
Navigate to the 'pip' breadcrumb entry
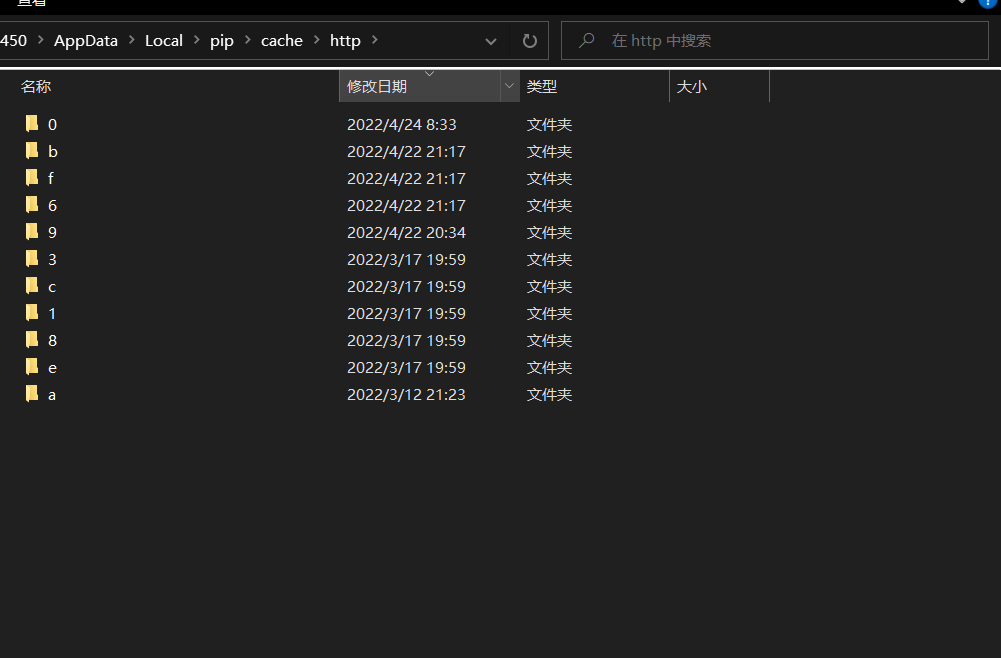222,40
